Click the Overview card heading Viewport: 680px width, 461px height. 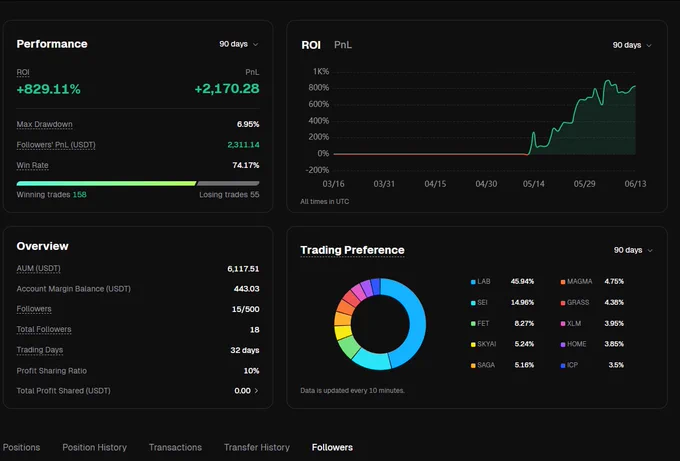pyautogui.click(x=42, y=246)
